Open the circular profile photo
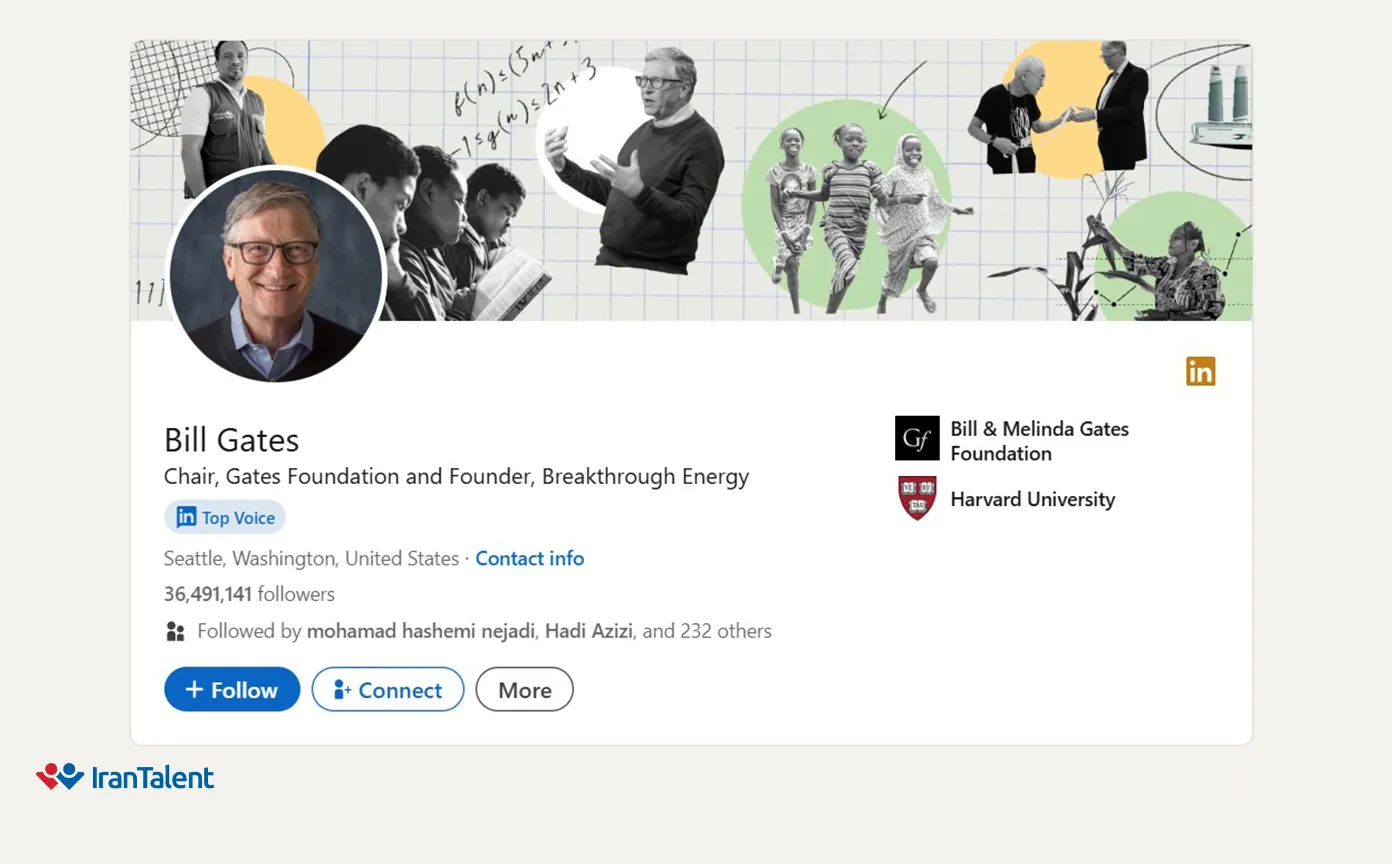Screen dimensions: 1392x864 point(276,276)
